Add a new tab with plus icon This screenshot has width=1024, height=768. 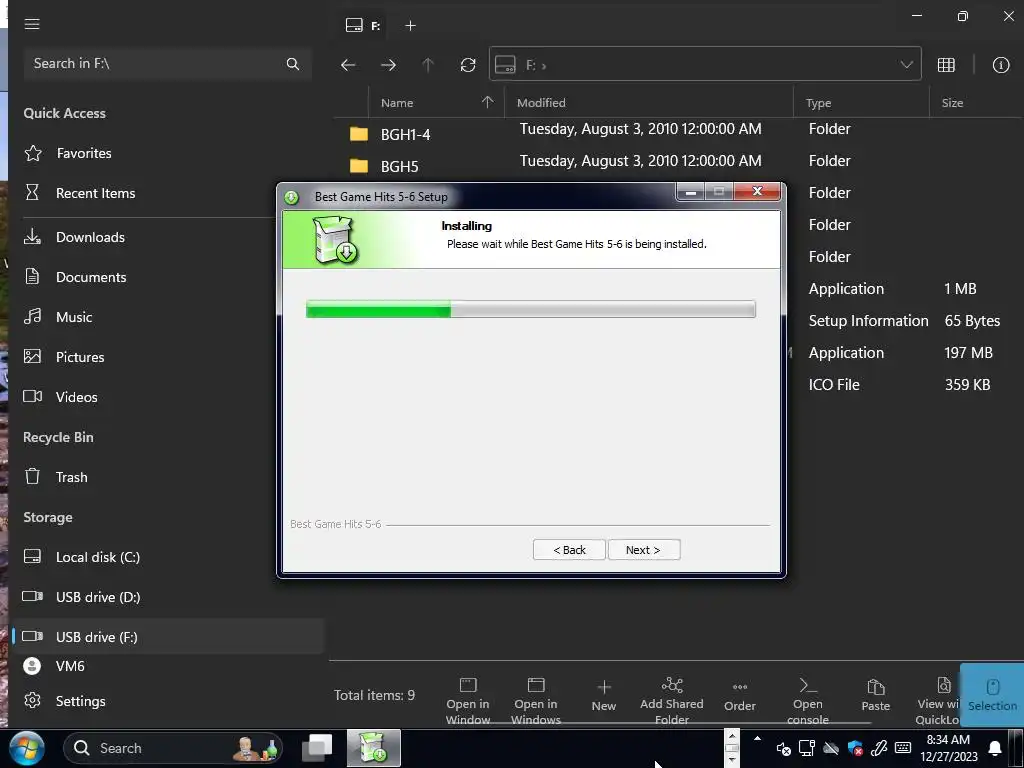coord(410,25)
